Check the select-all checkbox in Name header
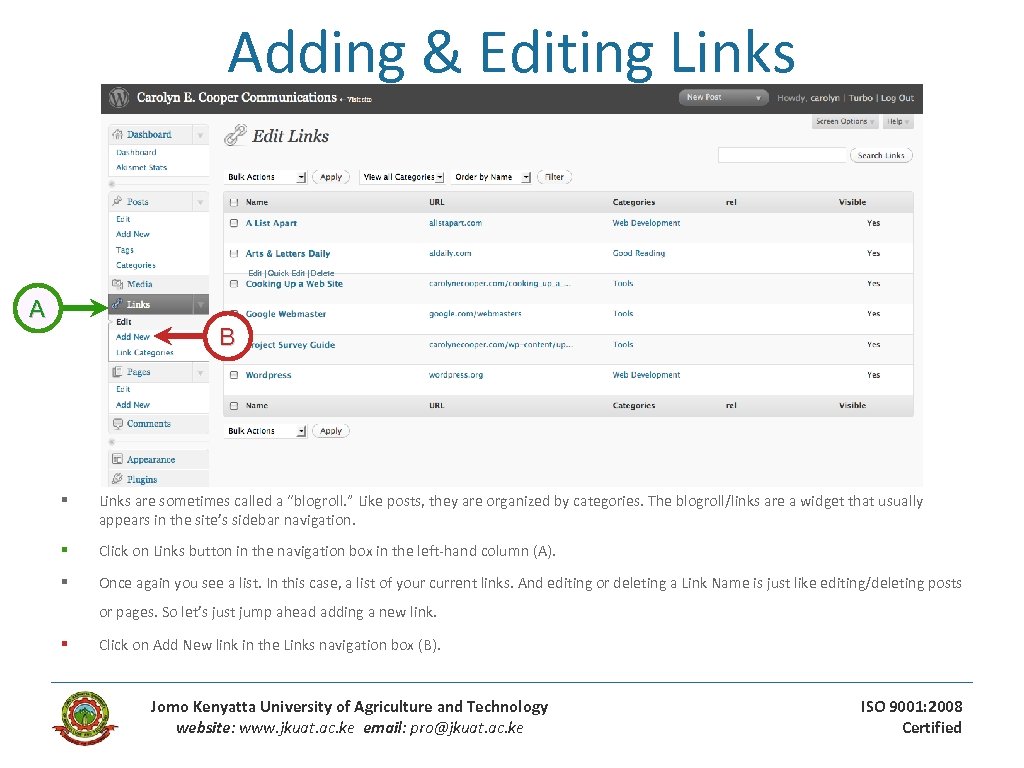Image resolution: width=1024 pixels, height=768 pixels. click(233, 202)
